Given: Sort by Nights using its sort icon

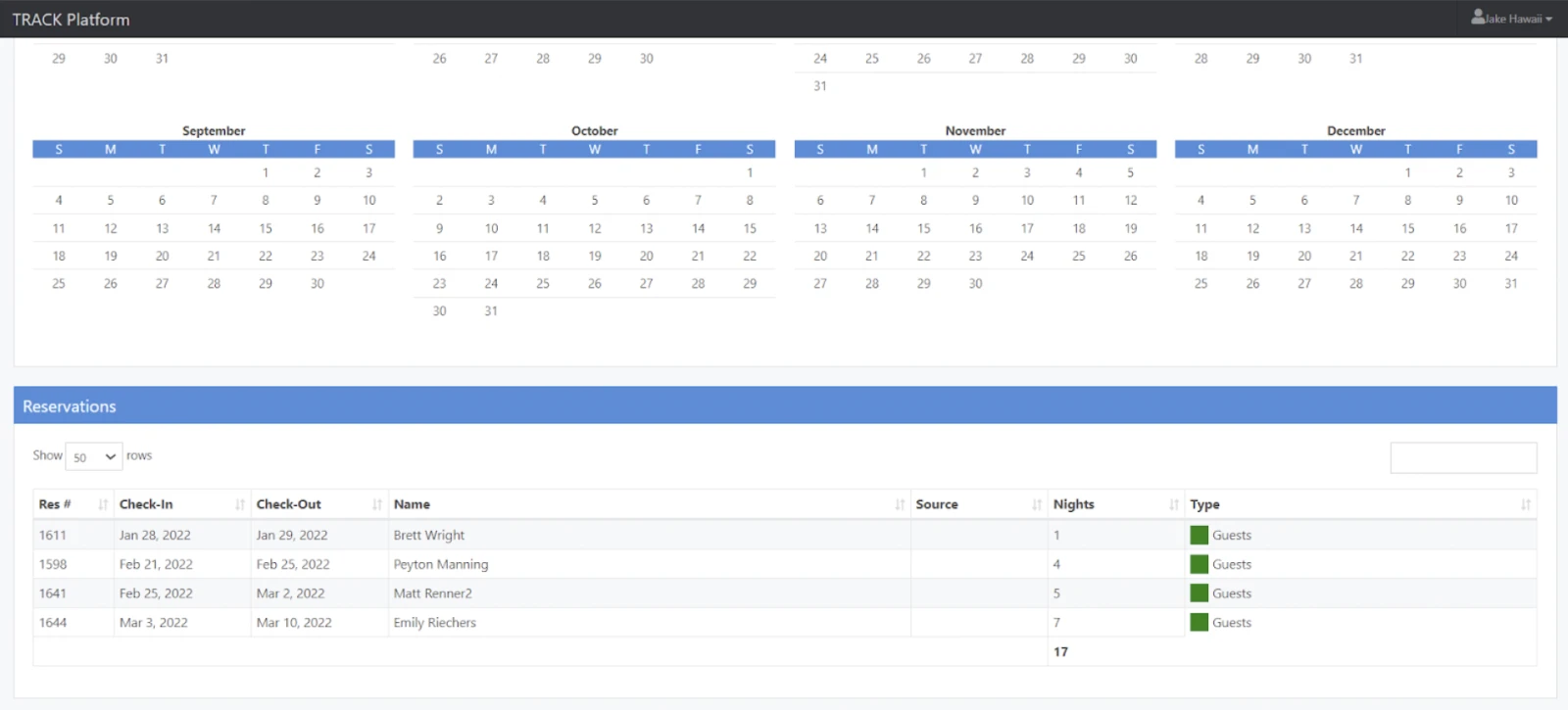Looking at the screenshot, I should [1174, 504].
